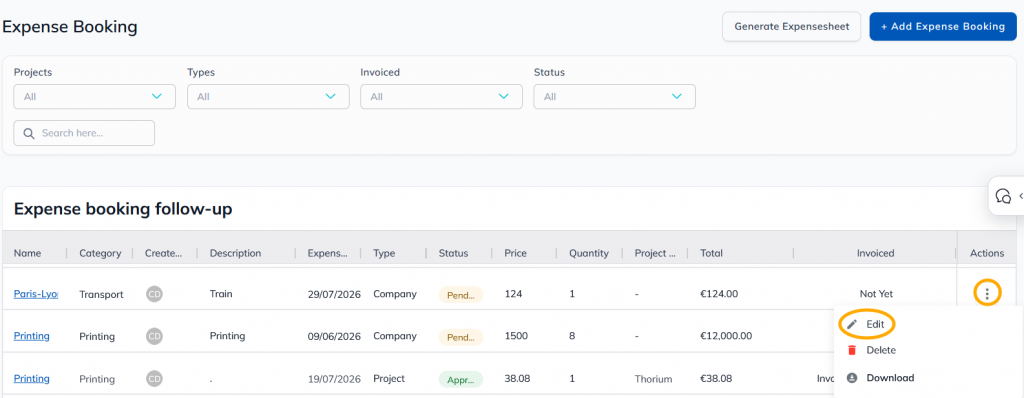
Task: Click the Total column header
Action: click(711, 253)
